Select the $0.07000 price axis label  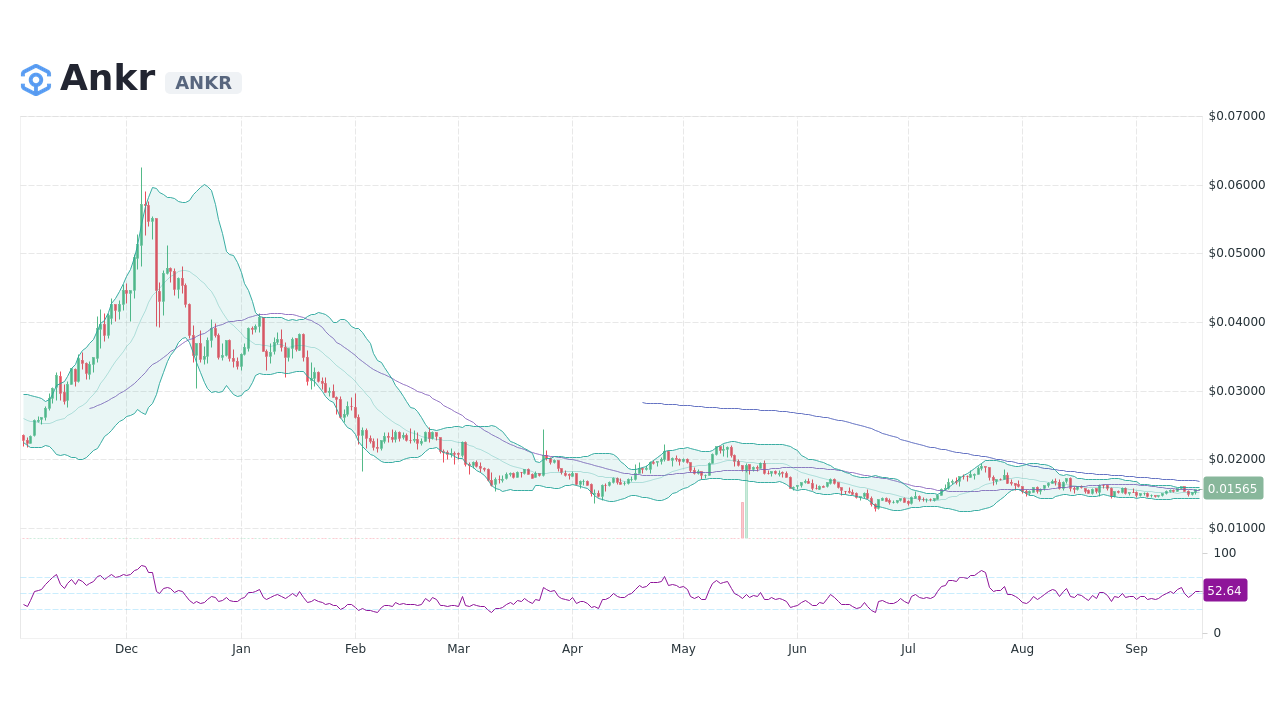(x=1235, y=116)
